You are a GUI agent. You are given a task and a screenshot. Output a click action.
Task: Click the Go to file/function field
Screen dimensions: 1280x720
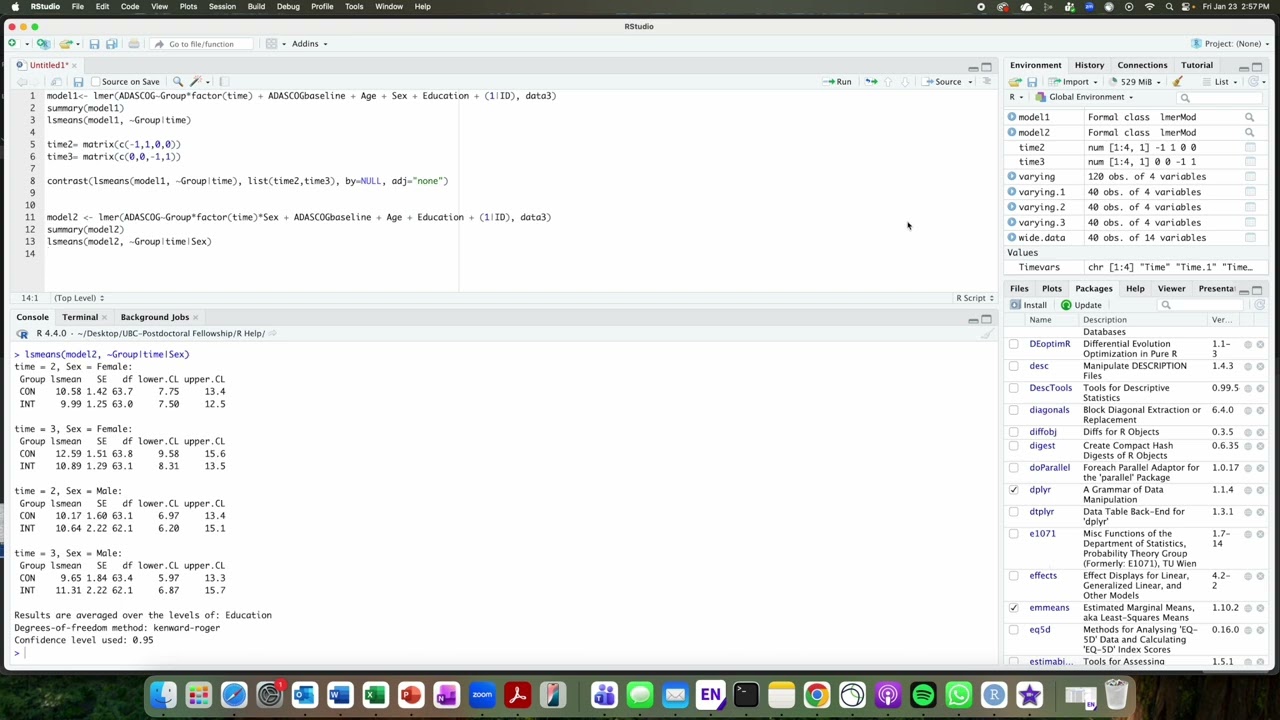200,44
